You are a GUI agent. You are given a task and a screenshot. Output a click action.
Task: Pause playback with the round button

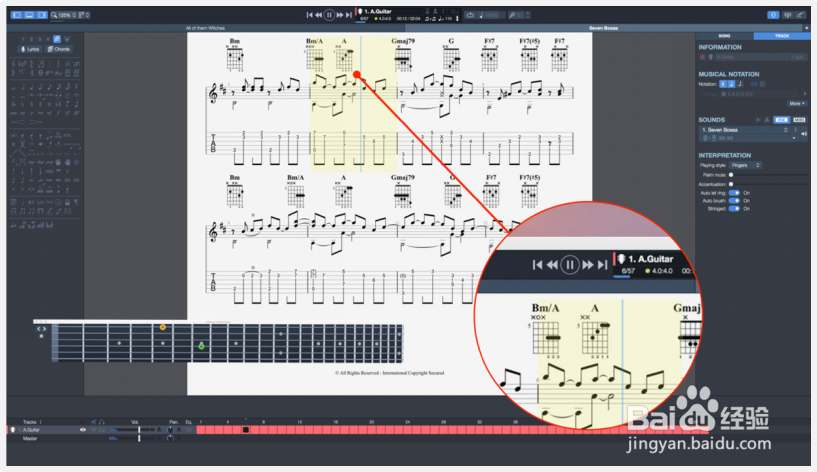pyautogui.click(x=329, y=15)
